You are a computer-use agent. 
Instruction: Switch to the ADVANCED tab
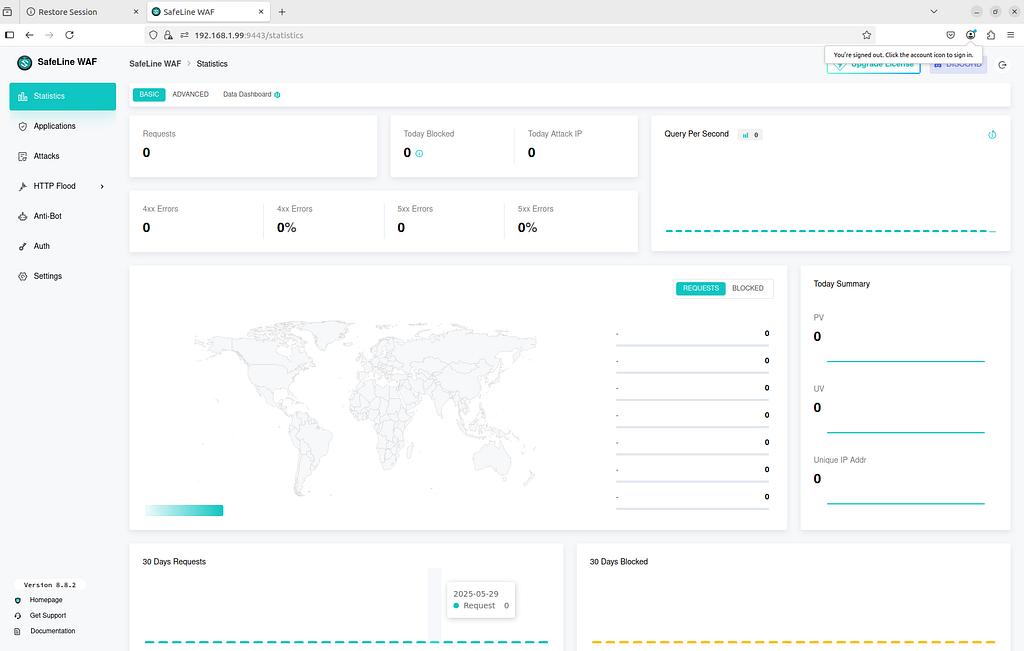click(191, 95)
